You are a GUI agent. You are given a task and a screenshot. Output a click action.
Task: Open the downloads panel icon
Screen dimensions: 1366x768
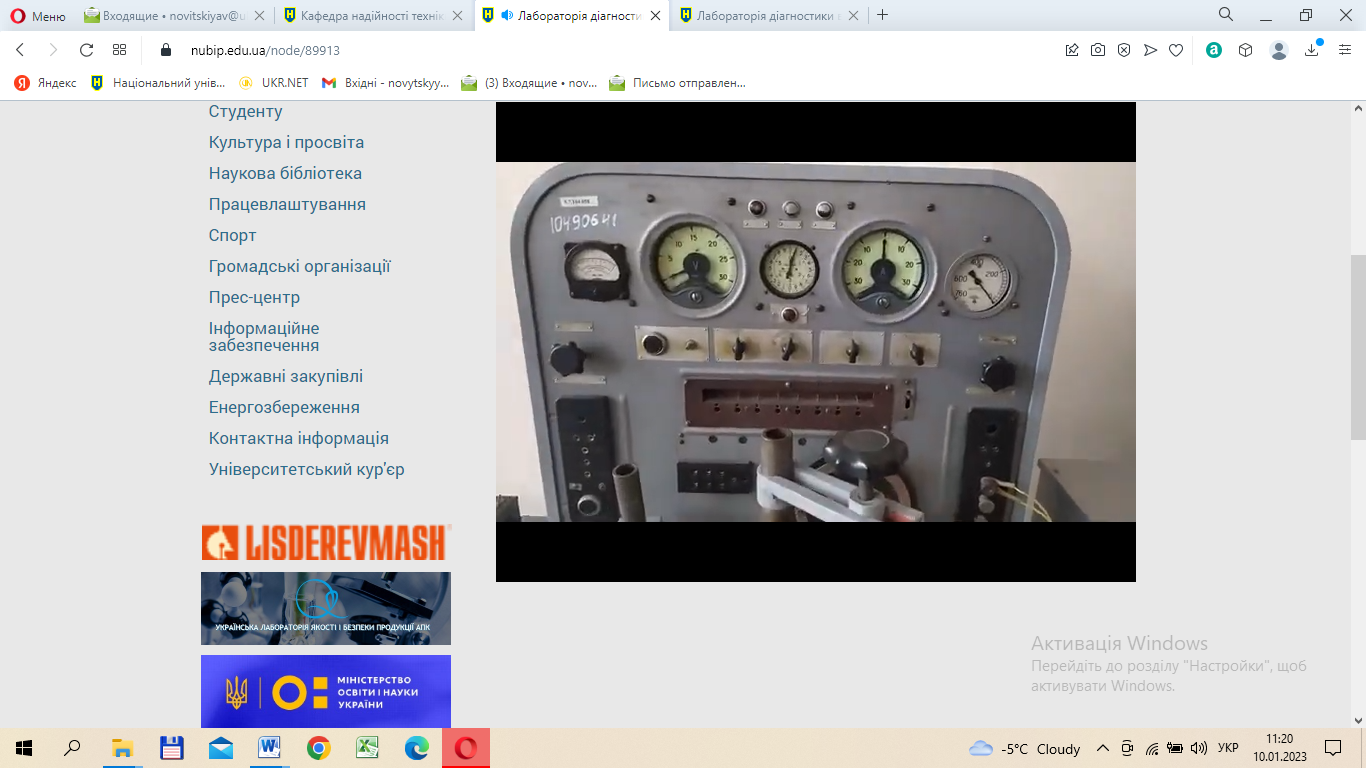click(x=1313, y=50)
